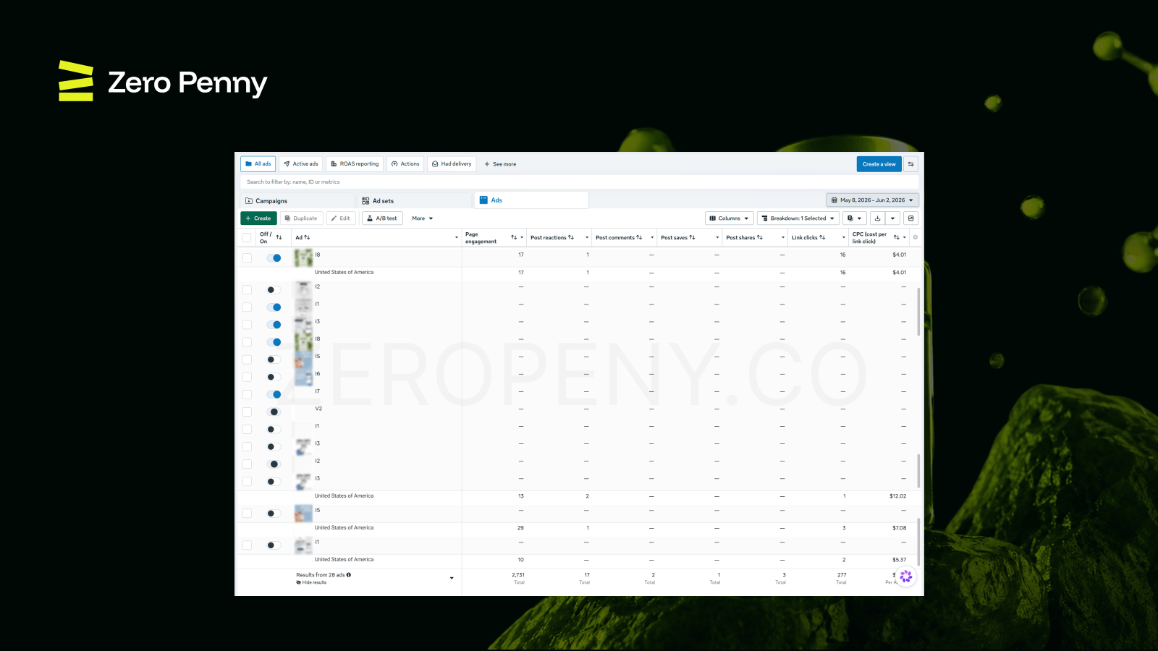Click the Edit button

[x=340, y=218]
